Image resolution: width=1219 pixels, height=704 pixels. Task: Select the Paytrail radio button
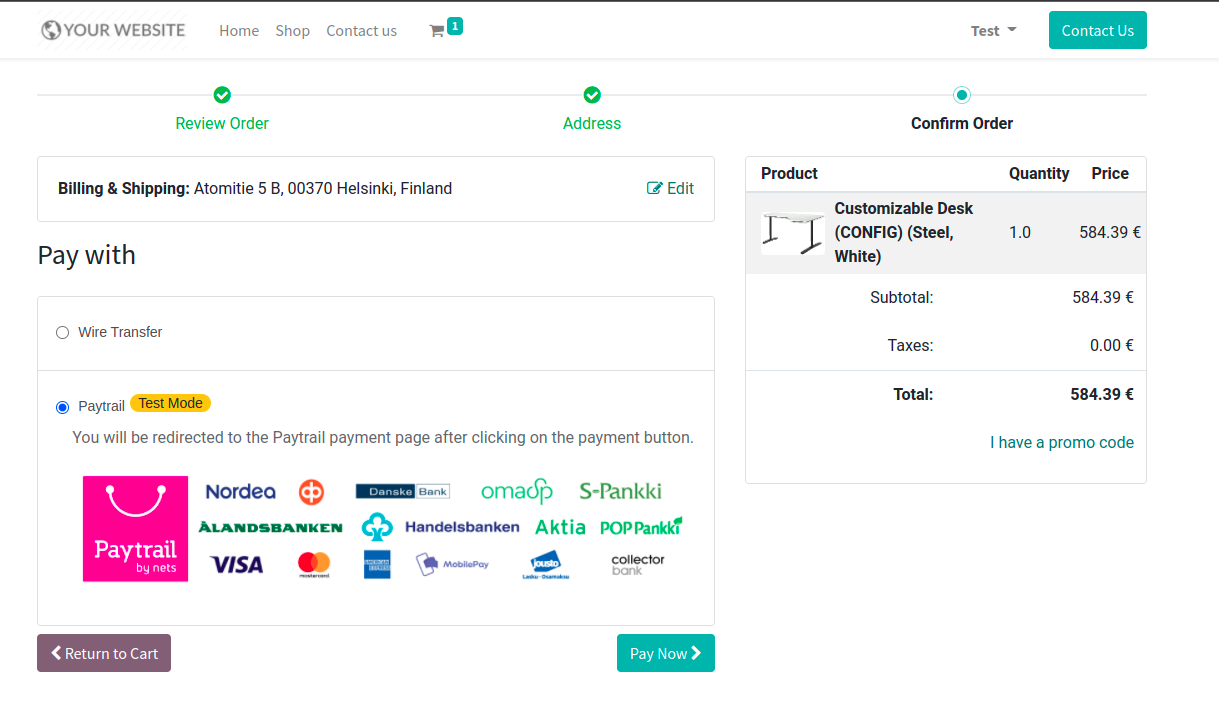pyautogui.click(x=63, y=407)
